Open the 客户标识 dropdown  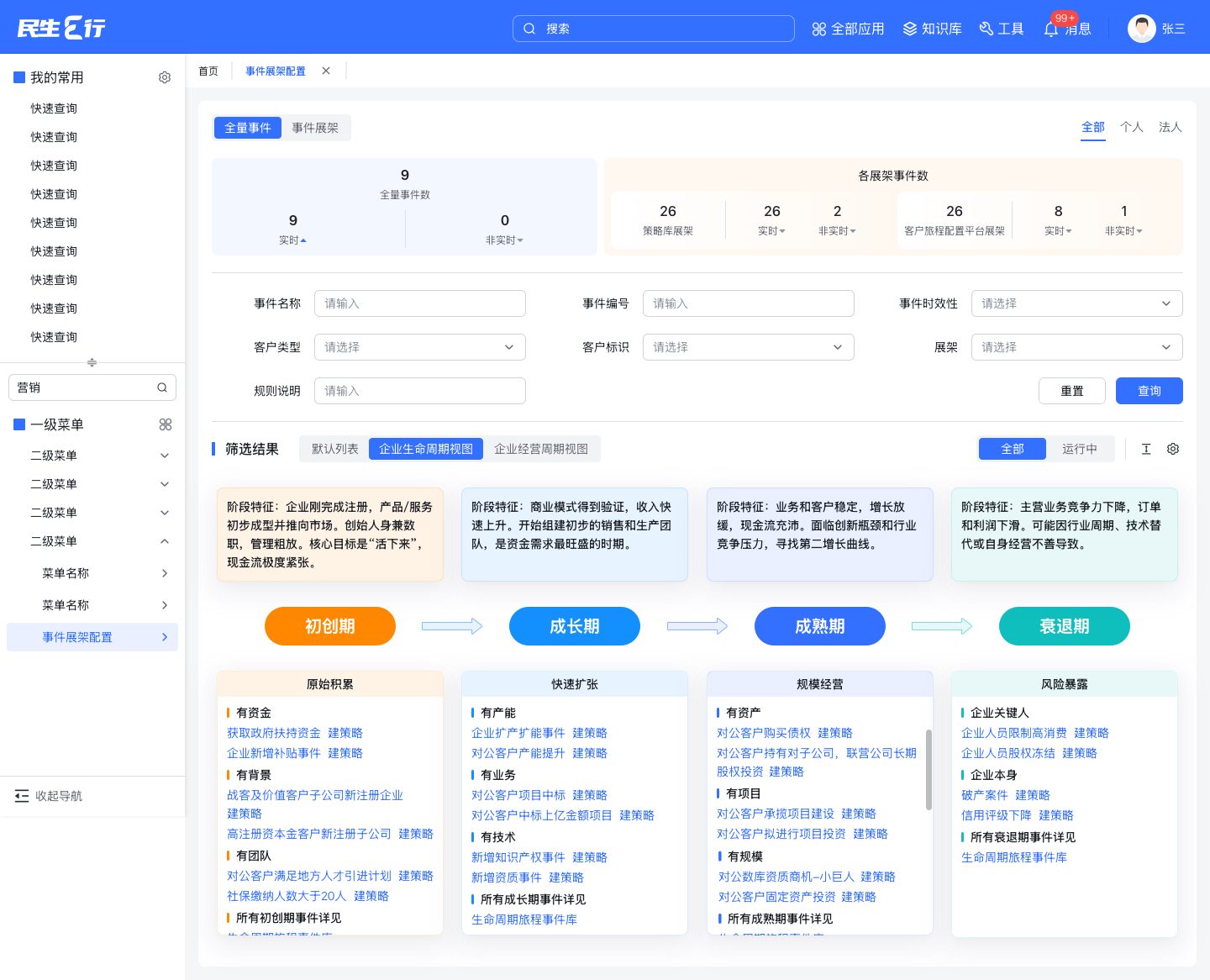(x=749, y=347)
